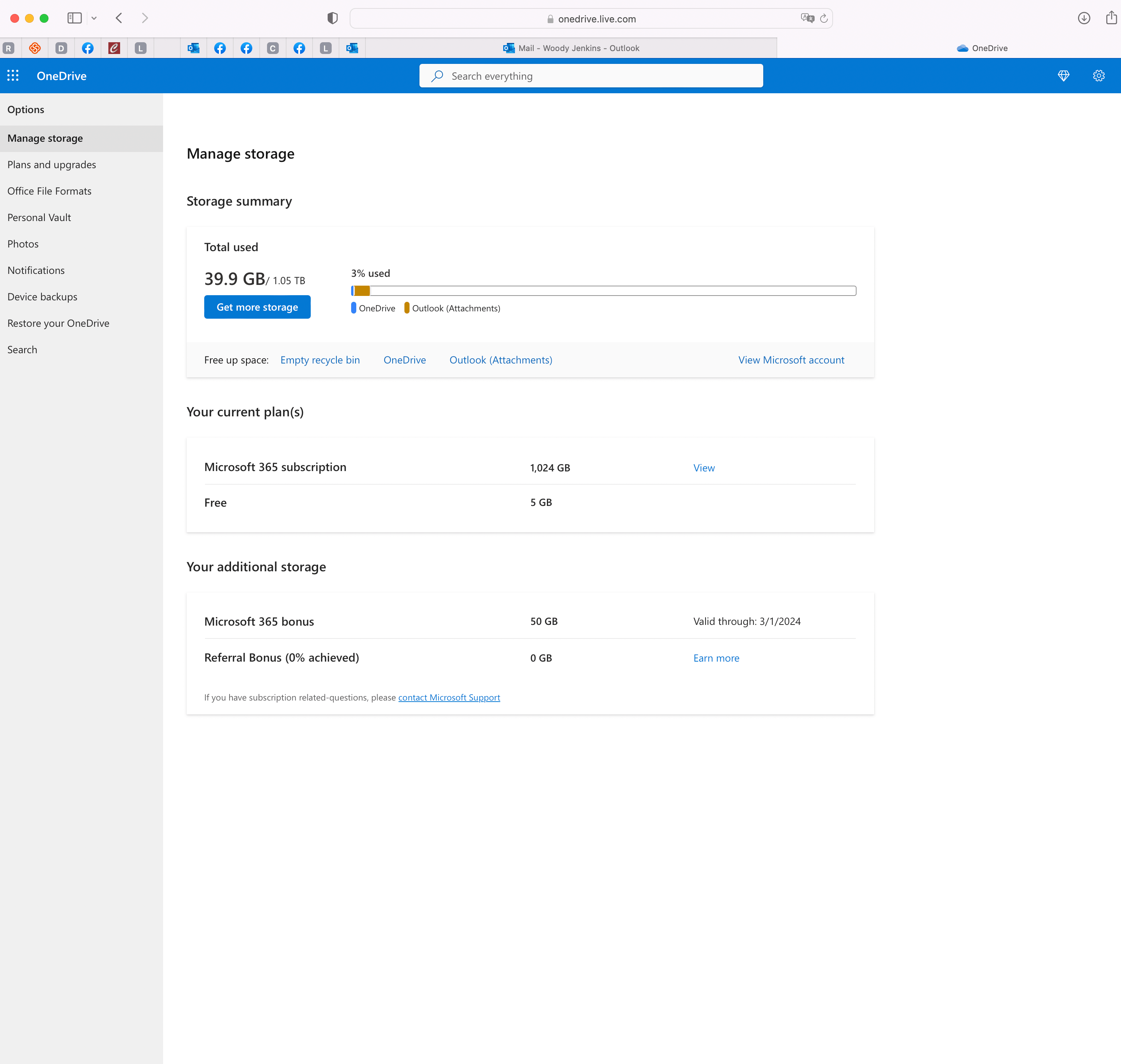This screenshot has width=1121, height=1064.
Task: Click the Get more storage button
Action: point(257,307)
